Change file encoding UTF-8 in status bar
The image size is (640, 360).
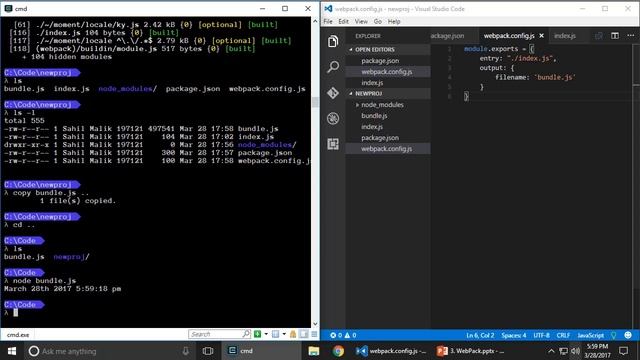541,335
